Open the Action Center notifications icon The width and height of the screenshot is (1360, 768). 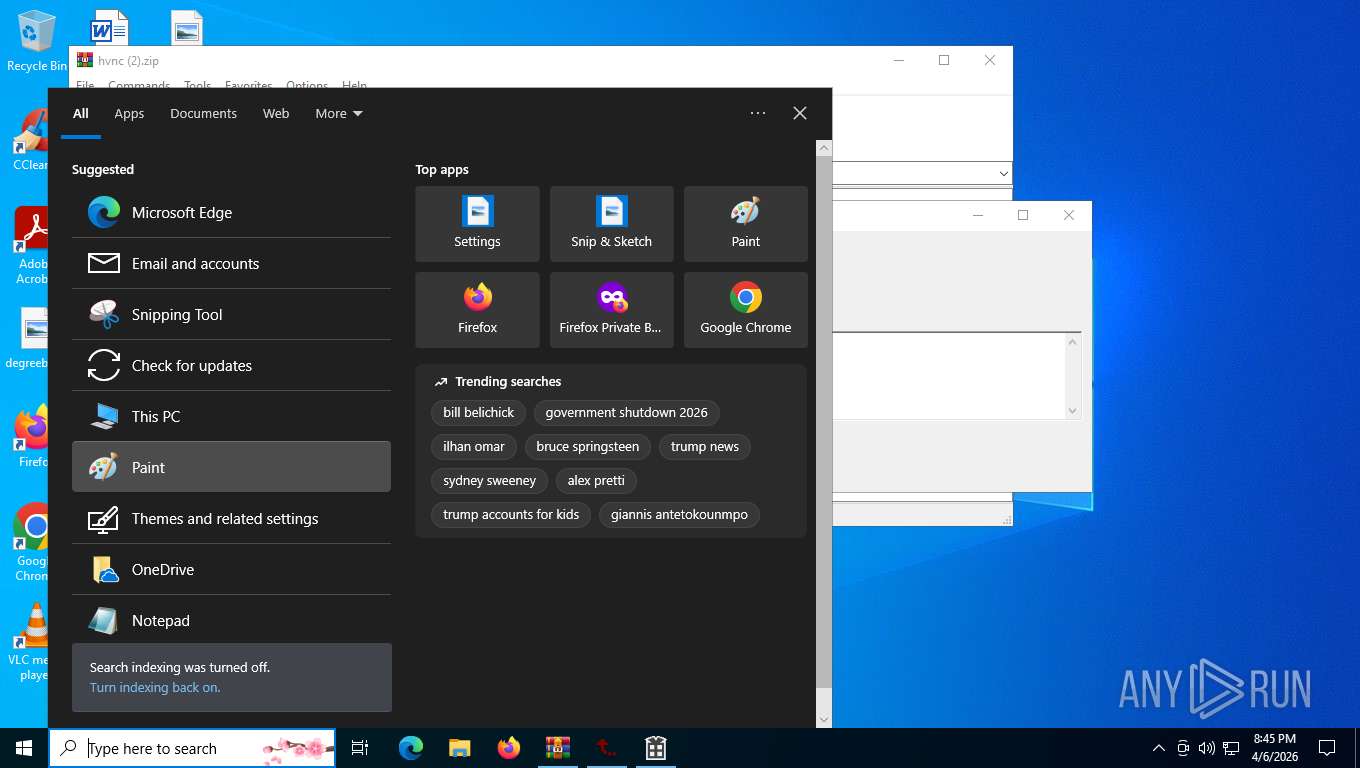[1327, 748]
